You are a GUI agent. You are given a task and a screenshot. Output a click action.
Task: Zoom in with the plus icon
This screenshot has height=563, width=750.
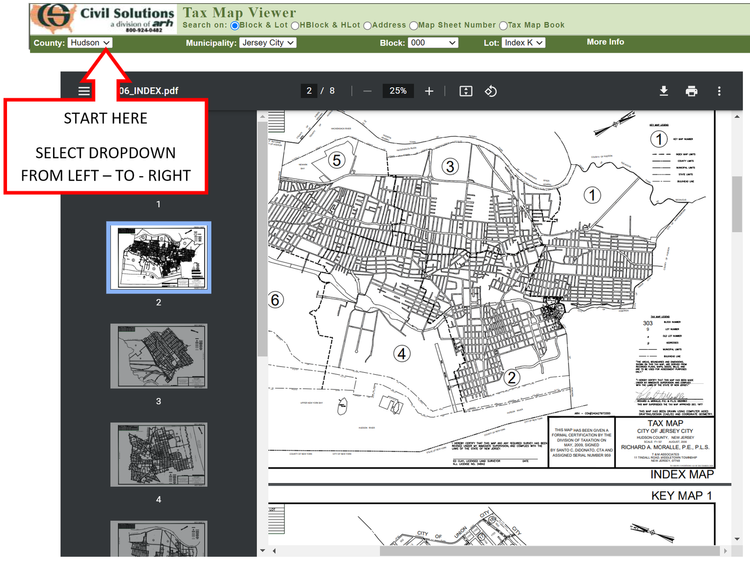429,91
